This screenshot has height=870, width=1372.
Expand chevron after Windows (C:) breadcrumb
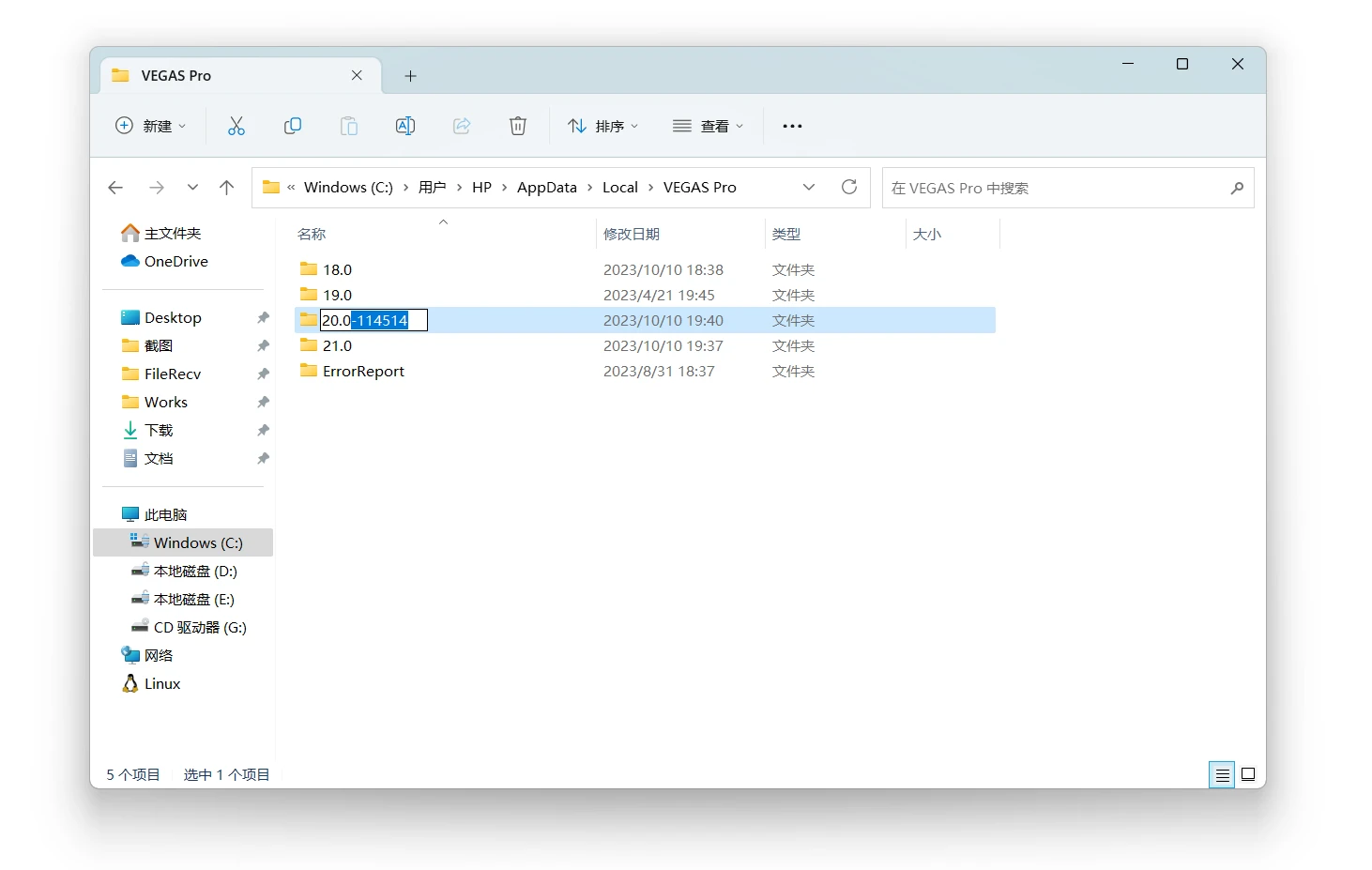[405, 188]
